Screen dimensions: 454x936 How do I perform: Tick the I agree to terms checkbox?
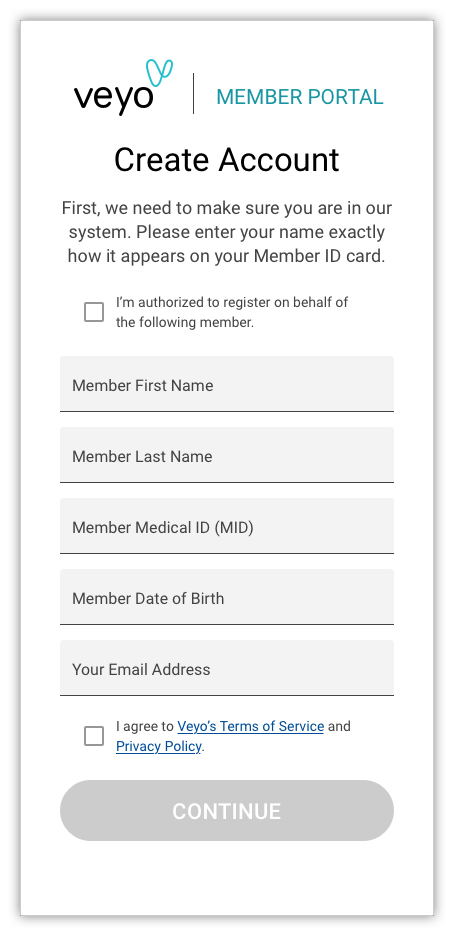[94, 736]
